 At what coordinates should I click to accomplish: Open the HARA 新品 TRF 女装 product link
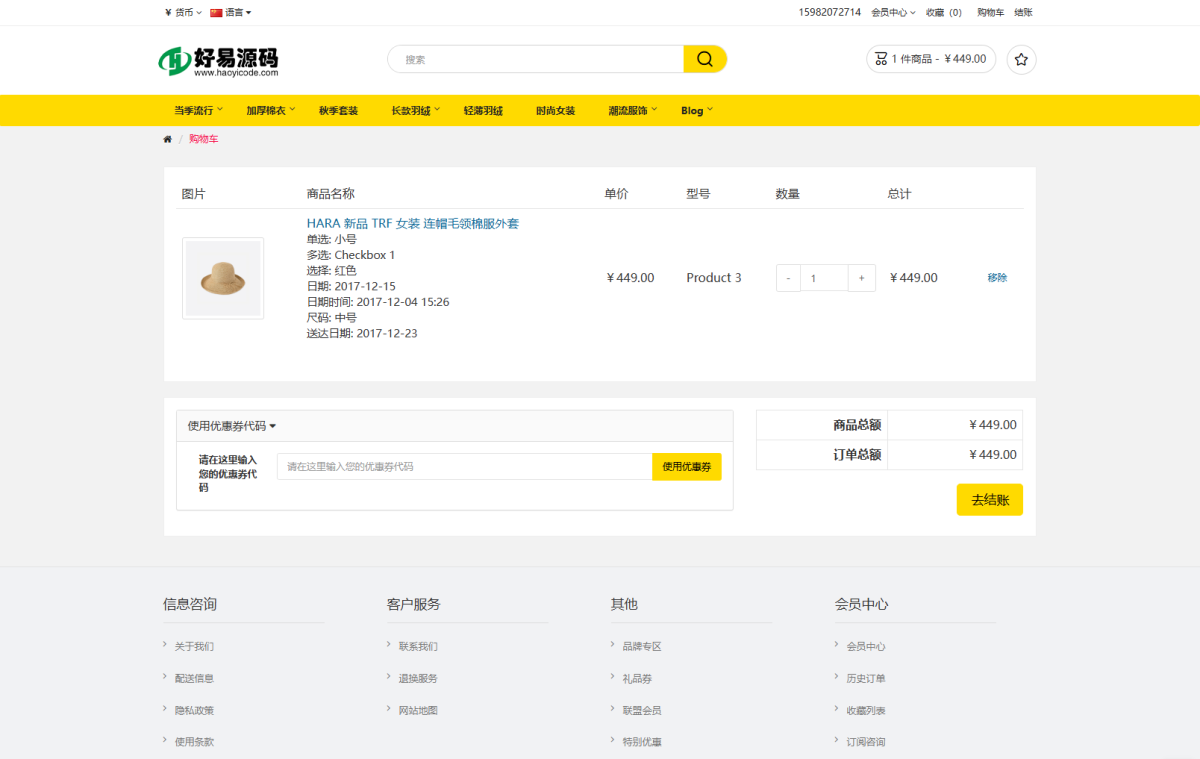point(413,224)
